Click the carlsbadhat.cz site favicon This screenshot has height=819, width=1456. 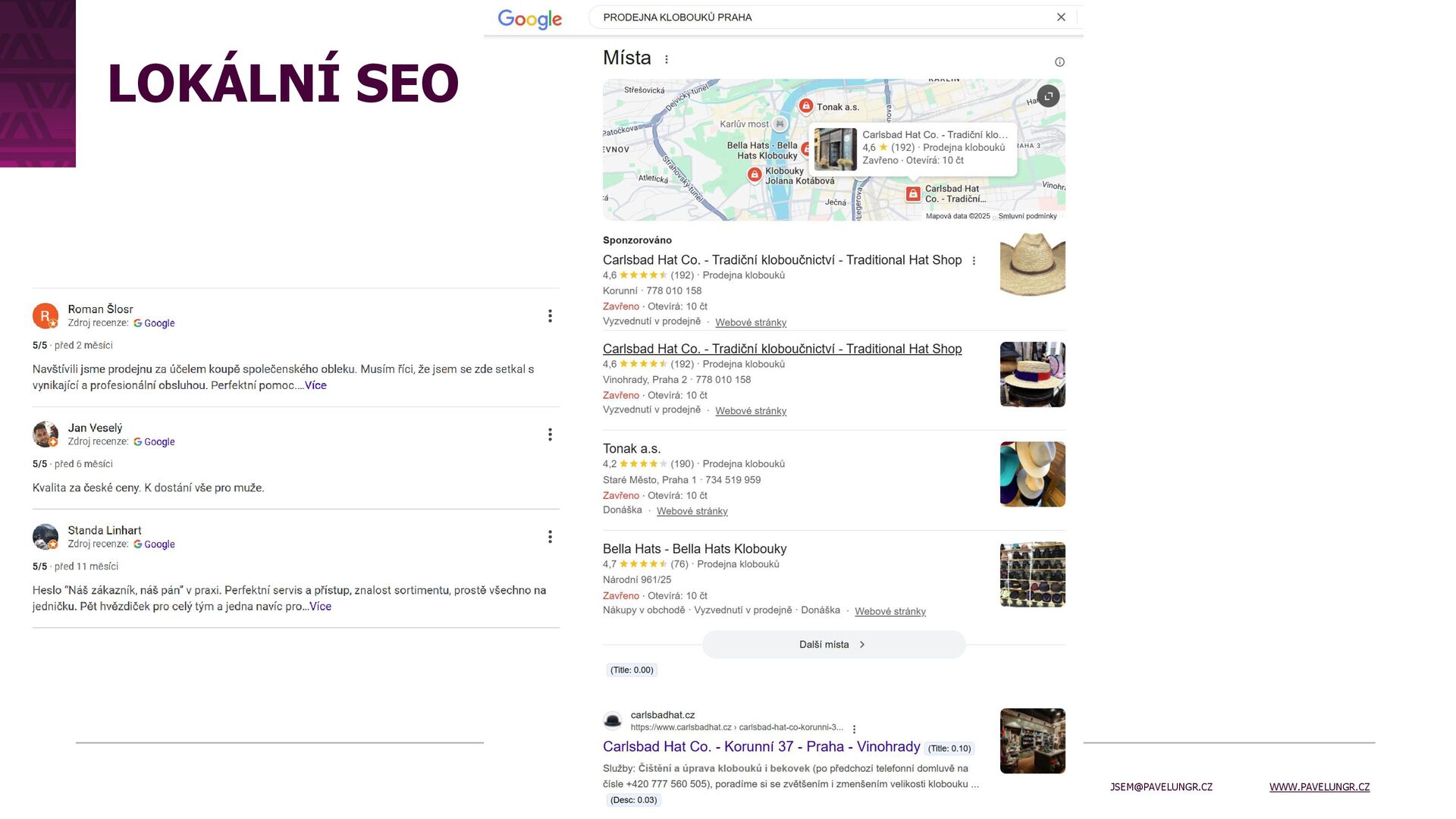pyautogui.click(x=613, y=720)
